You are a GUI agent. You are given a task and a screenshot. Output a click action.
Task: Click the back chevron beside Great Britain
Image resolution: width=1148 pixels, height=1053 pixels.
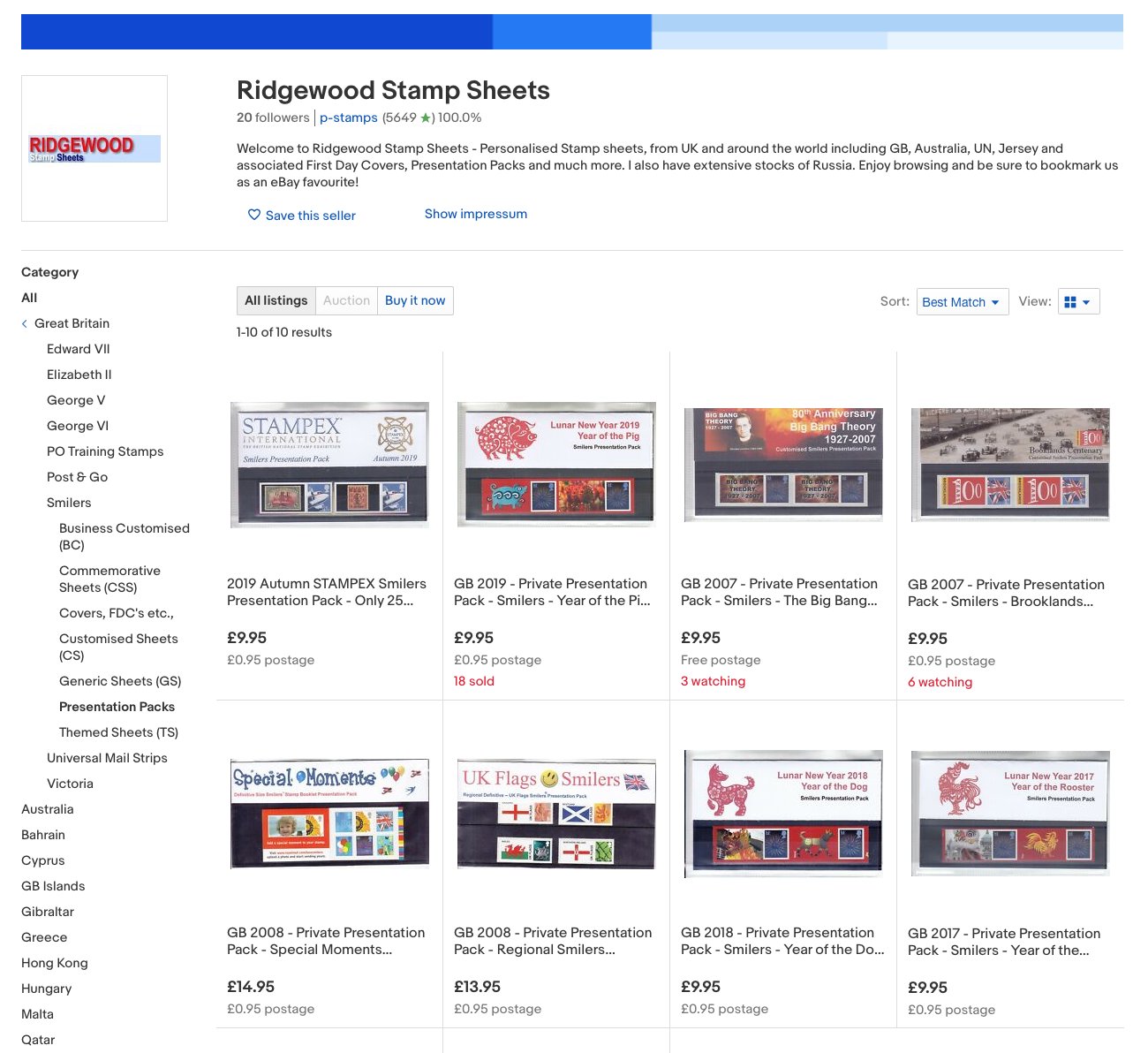[25, 324]
